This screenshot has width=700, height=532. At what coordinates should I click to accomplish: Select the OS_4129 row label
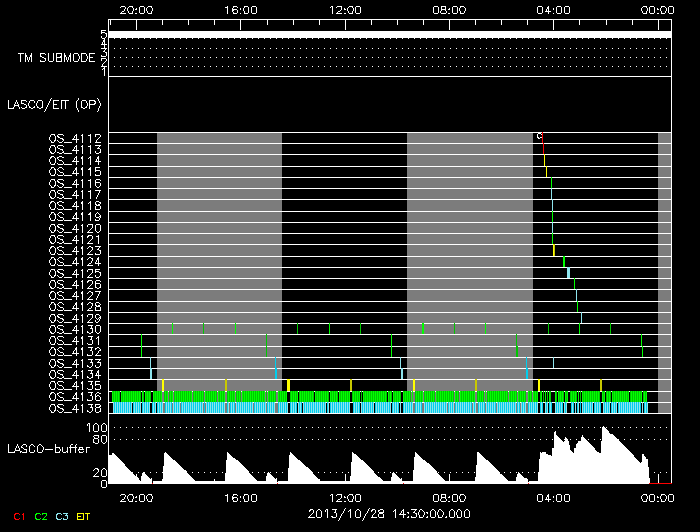(x=75, y=319)
